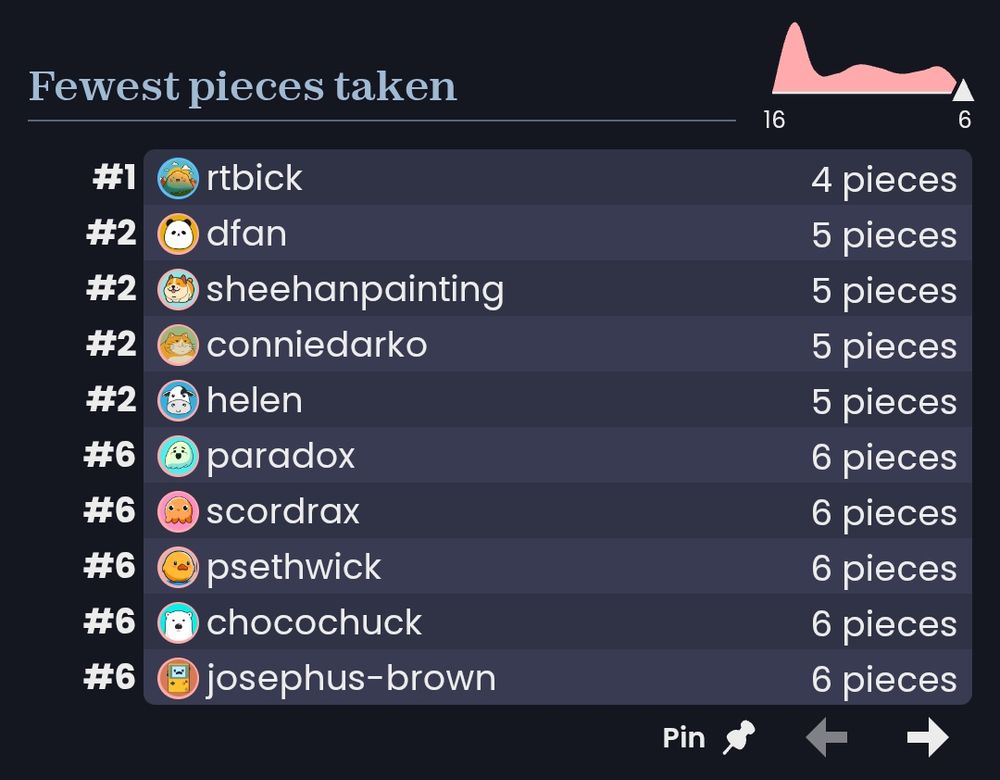Click rtbick's mountain avatar icon
1000x780 pixels.
[x=178, y=178]
